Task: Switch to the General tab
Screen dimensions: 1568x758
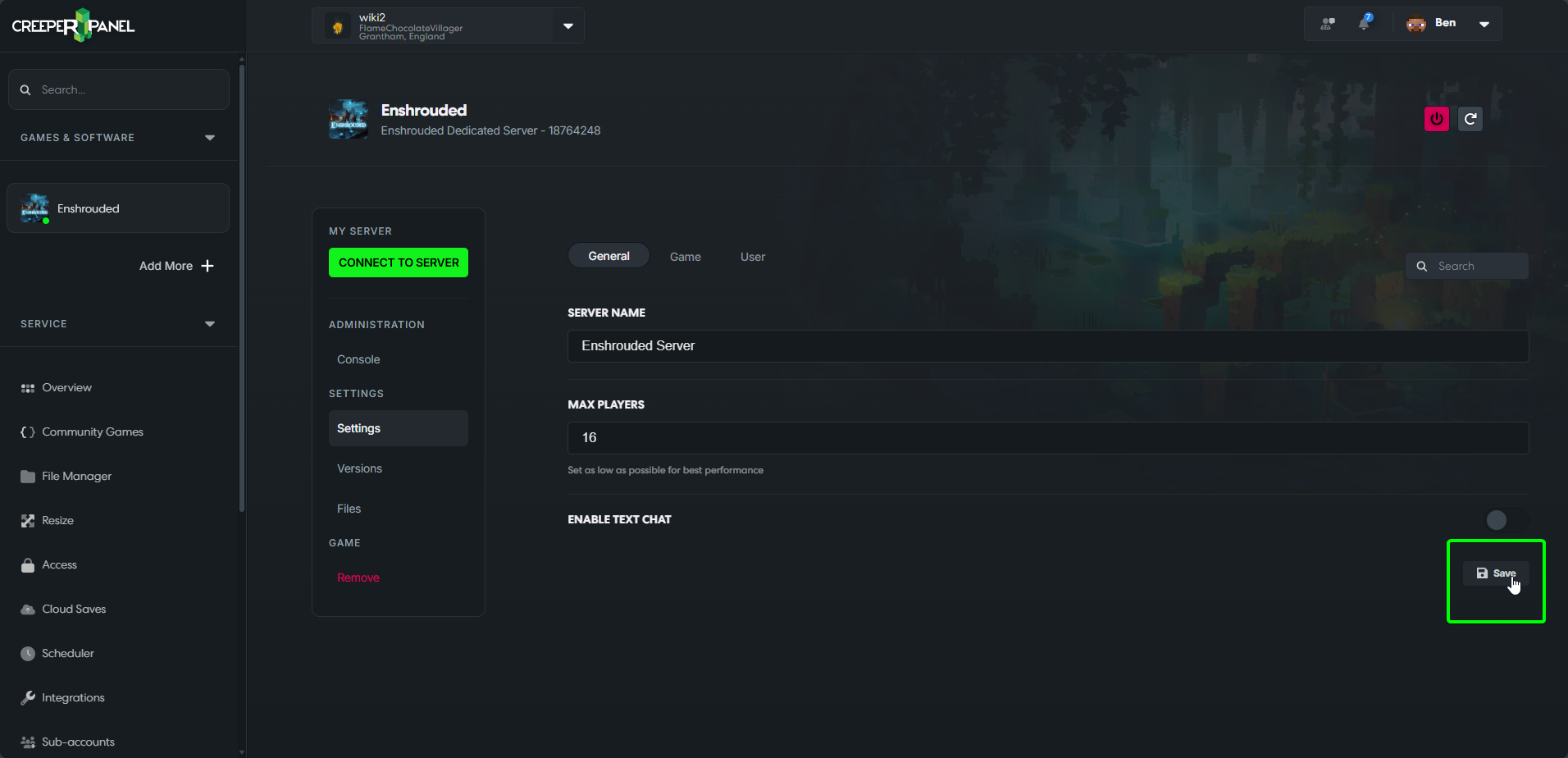Action: 609,256
